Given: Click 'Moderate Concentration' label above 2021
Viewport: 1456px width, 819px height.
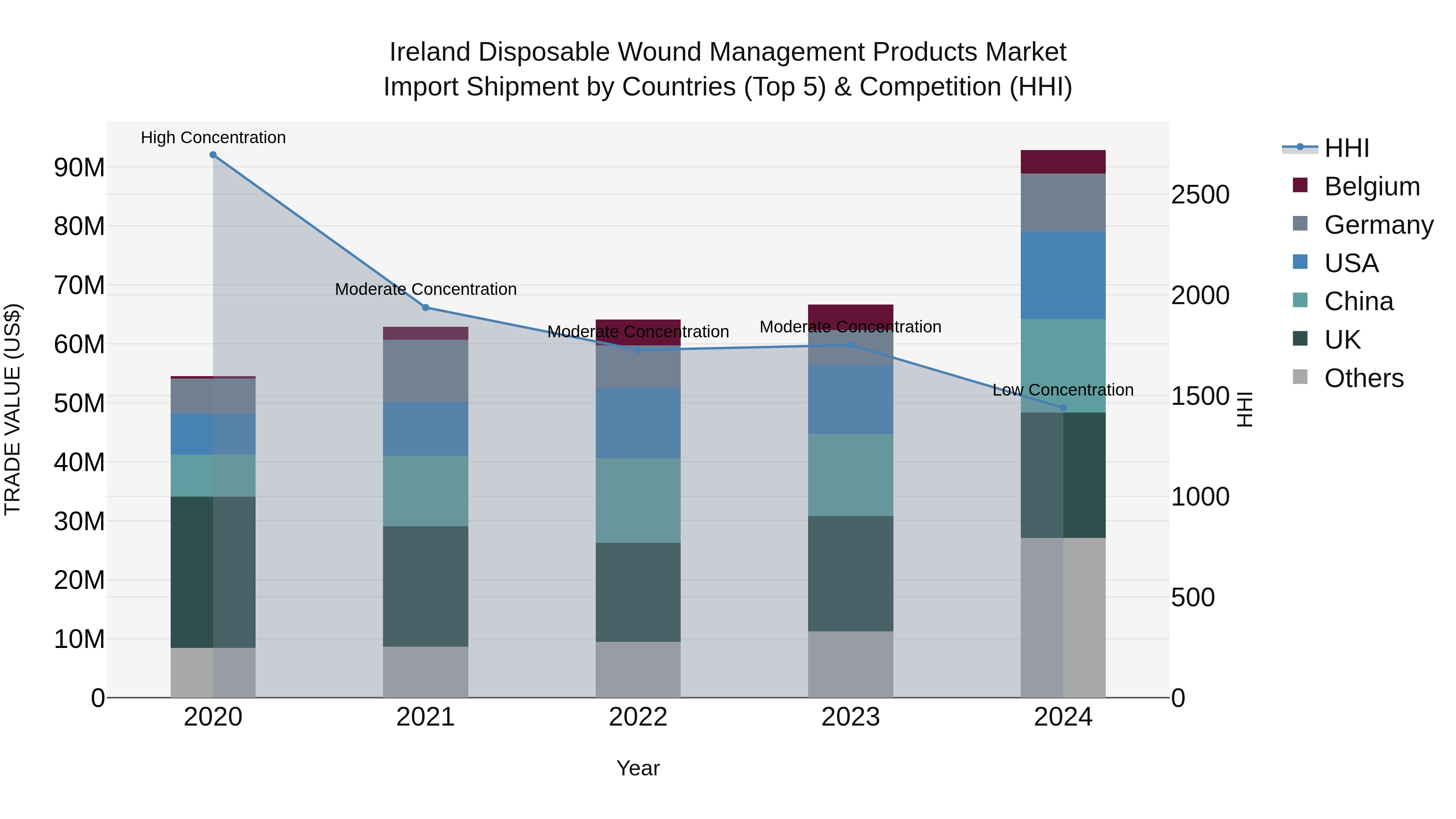Looking at the screenshot, I should 425,289.
